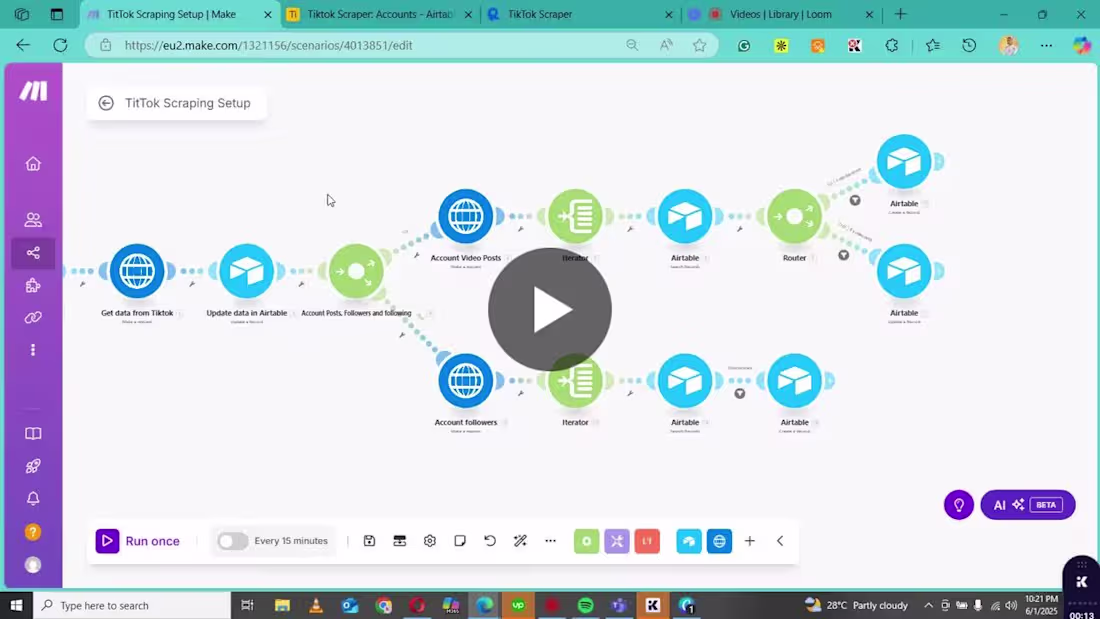Switch to Tiktok Scraper: Accounts Airtable tab

click(380, 14)
